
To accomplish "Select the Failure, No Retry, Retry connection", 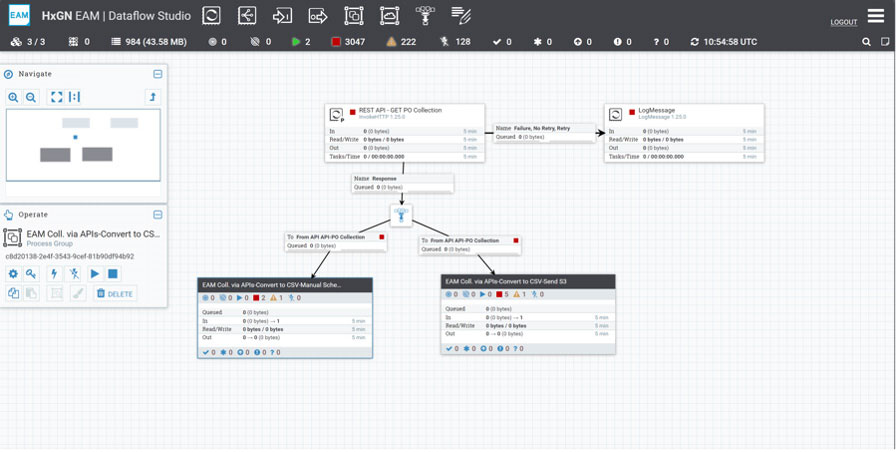I will 545,133.
